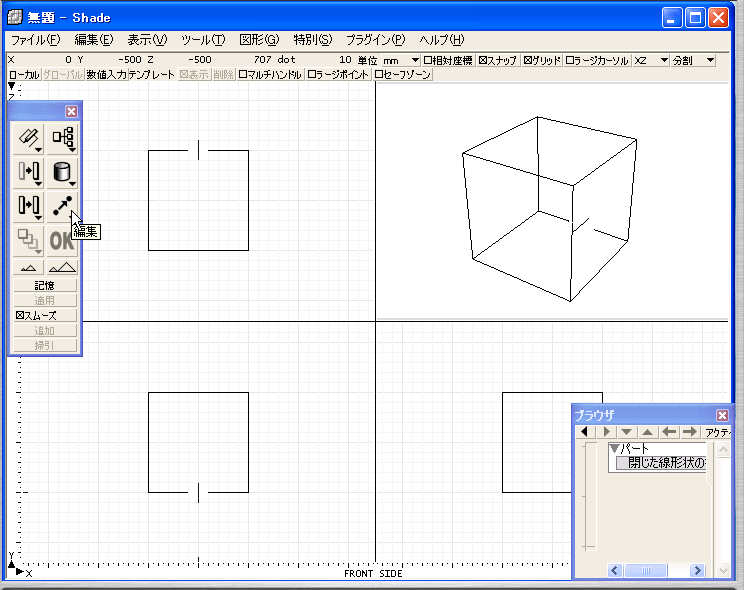744x590 pixels.
Task: Select the cylinder solid tool
Action: click(x=63, y=173)
